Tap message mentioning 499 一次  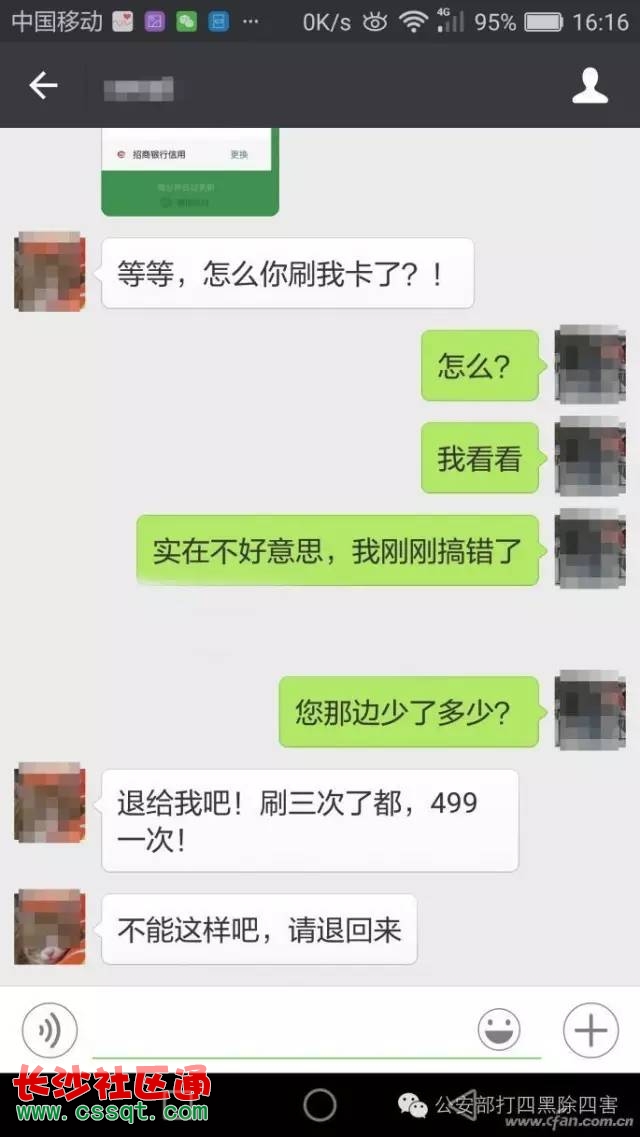pyautogui.click(x=310, y=821)
